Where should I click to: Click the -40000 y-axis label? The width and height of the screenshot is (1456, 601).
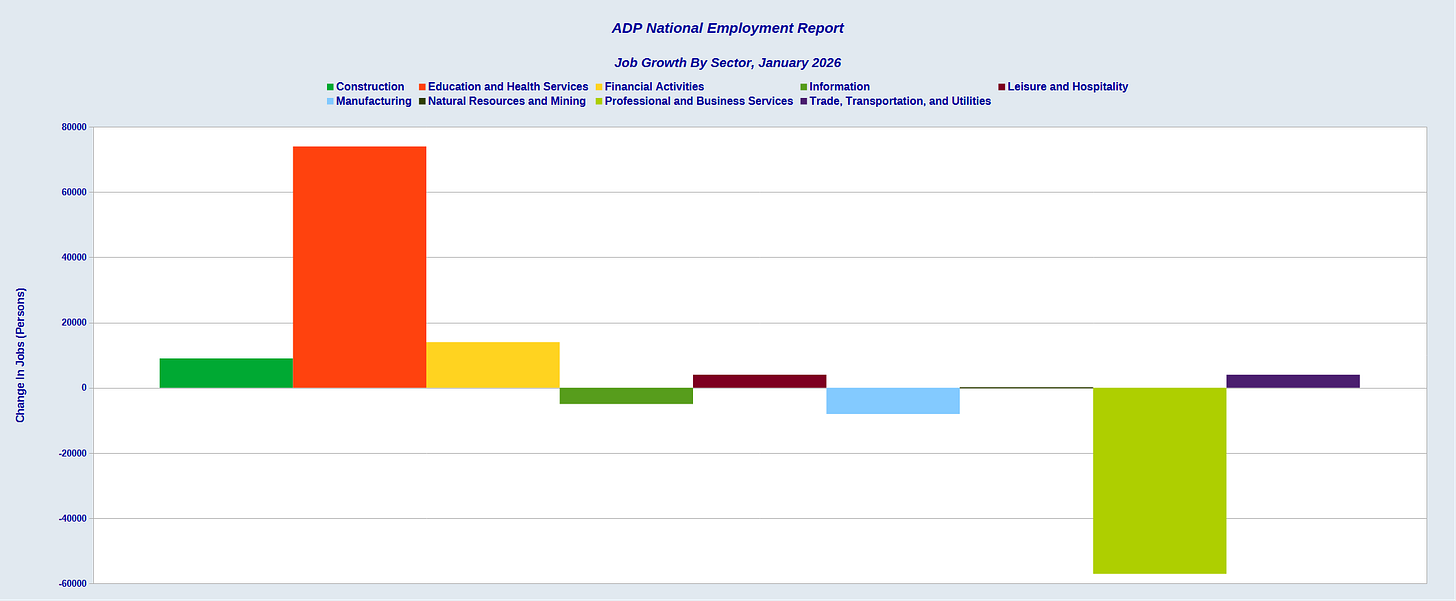click(72, 518)
